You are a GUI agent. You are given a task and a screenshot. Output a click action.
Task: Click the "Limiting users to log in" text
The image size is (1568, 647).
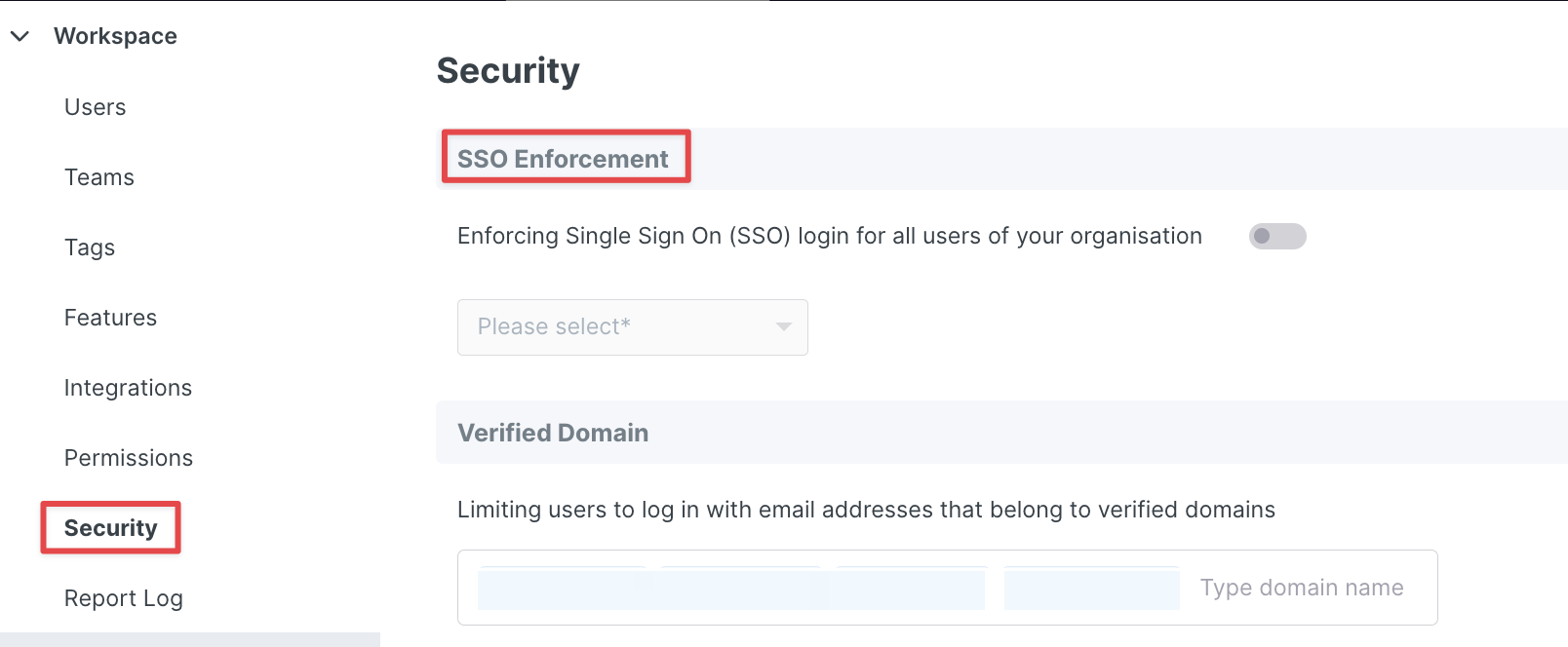point(866,511)
